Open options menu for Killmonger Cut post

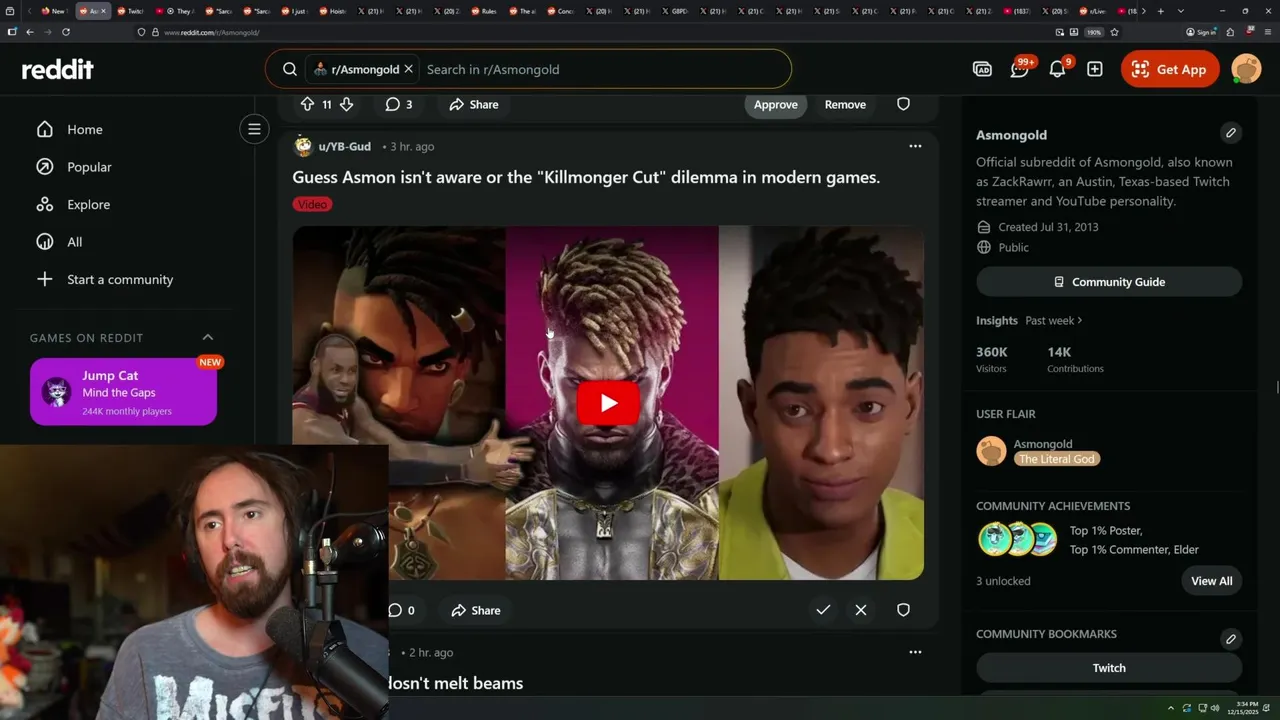click(x=915, y=146)
